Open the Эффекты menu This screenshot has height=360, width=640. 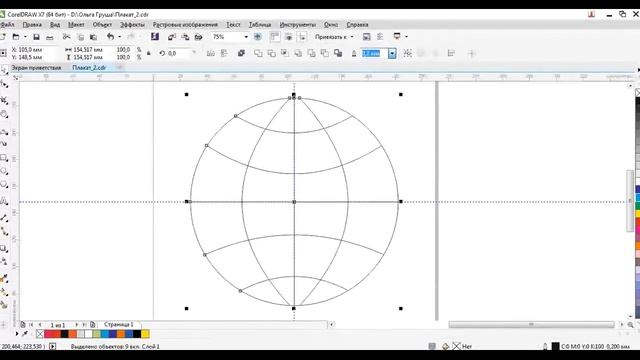click(x=132, y=25)
